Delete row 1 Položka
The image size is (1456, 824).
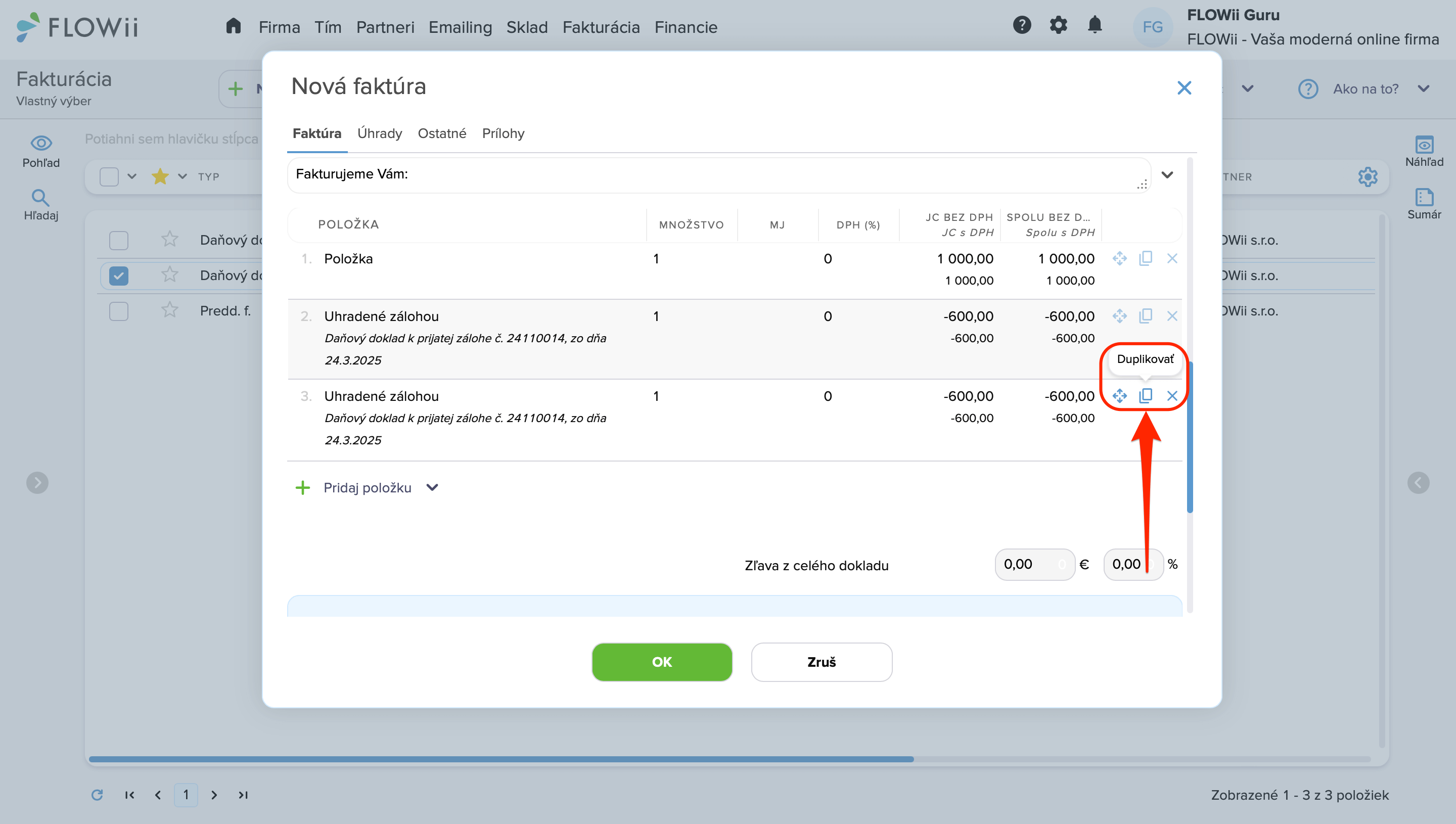(x=1172, y=259)
